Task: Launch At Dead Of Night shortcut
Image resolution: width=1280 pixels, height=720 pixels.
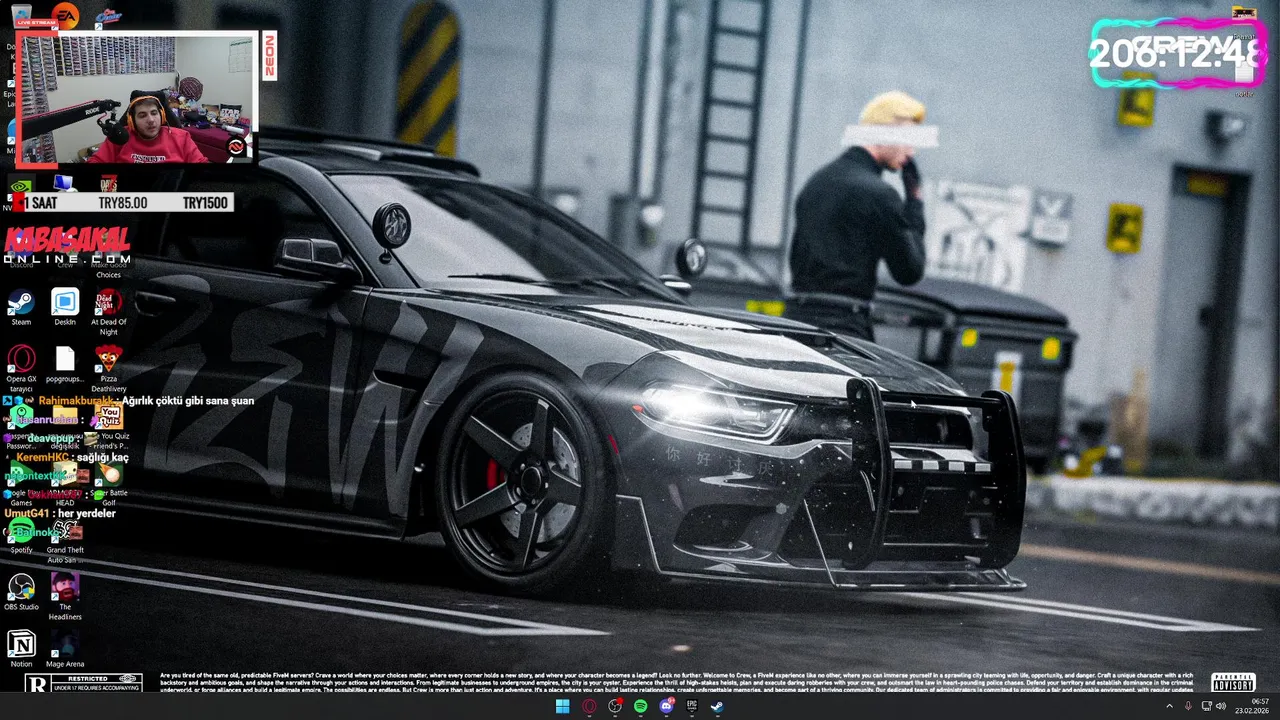Action: click(109, 312)
